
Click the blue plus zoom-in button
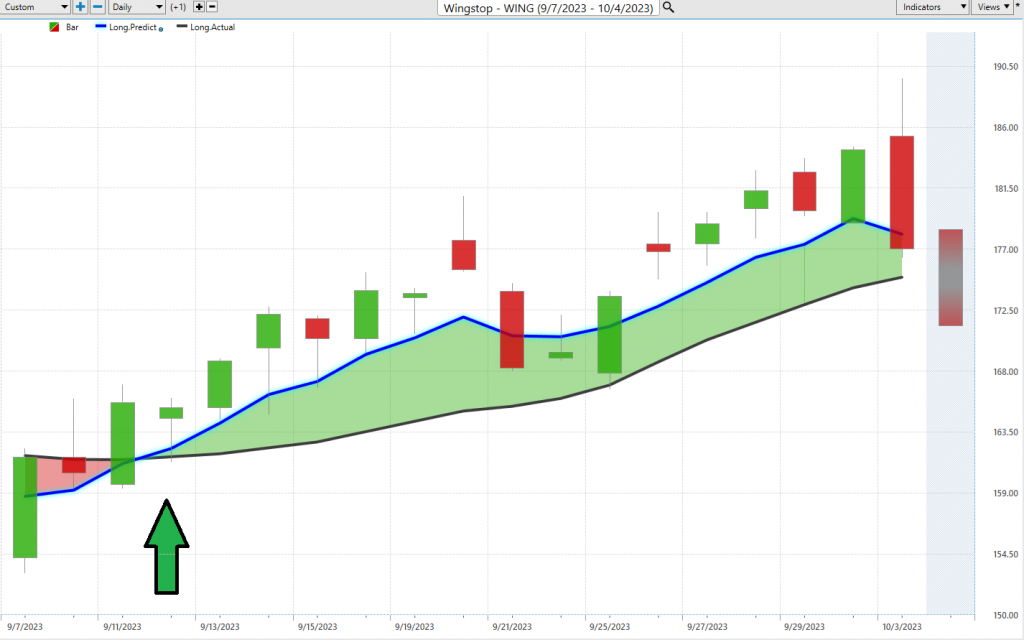[x=80, y=7]
